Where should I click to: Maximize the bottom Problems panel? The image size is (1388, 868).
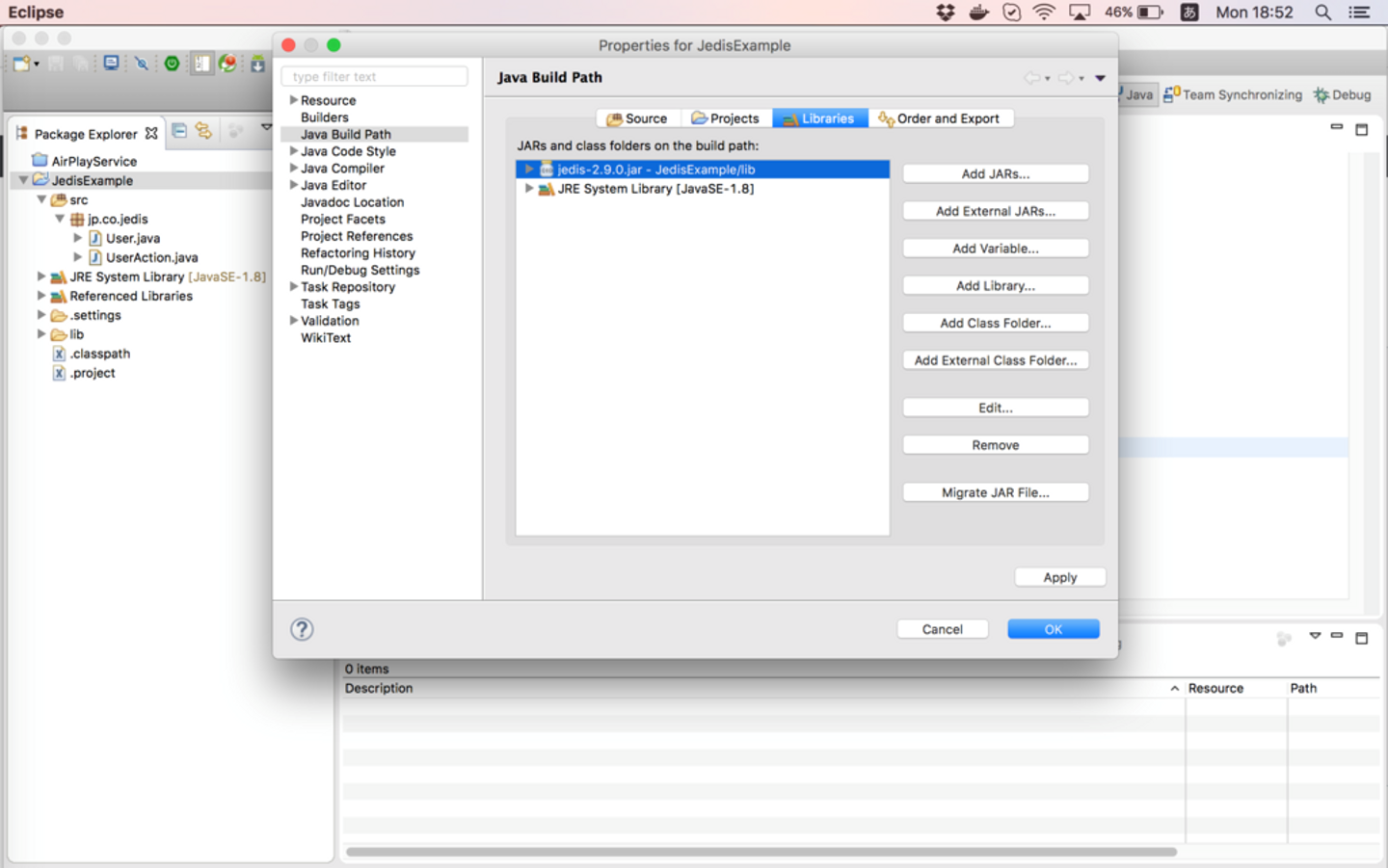click(x=1361, y=638)
